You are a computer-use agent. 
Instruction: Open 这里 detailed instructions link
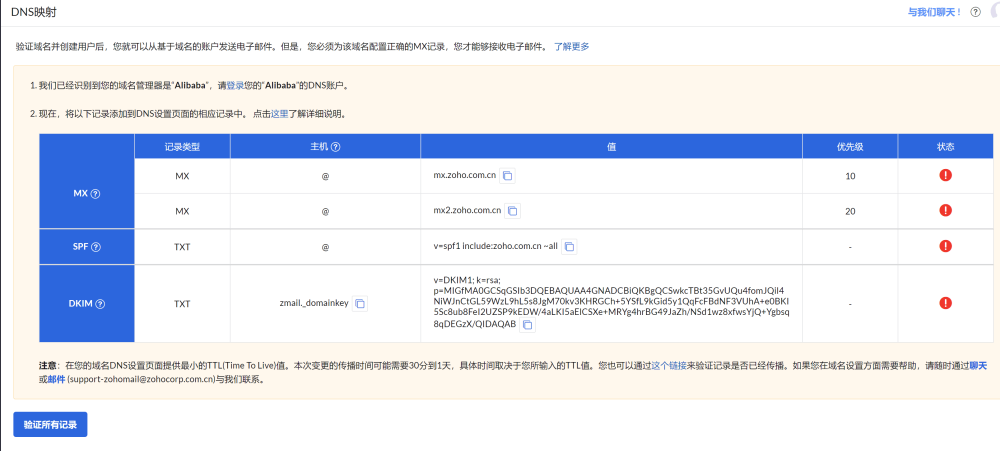point(279,115)
